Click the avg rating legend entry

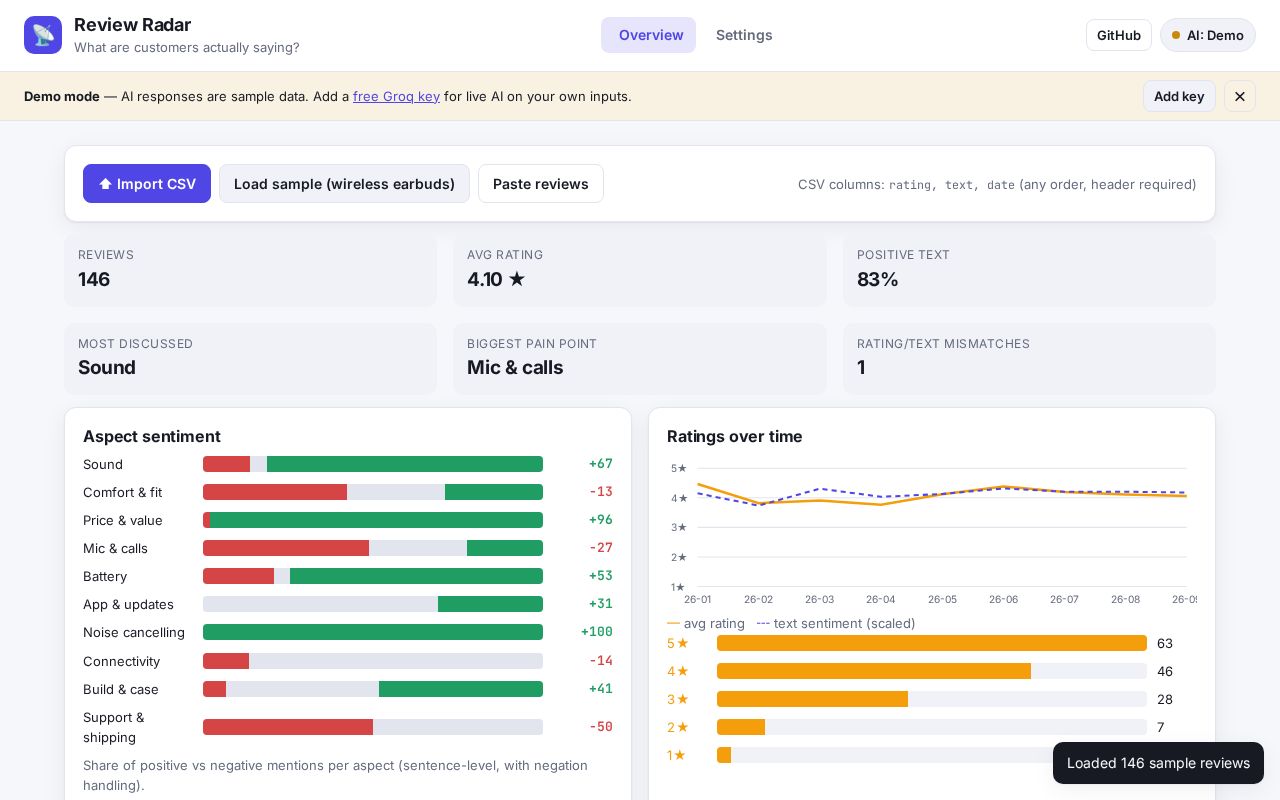(706, 623)
